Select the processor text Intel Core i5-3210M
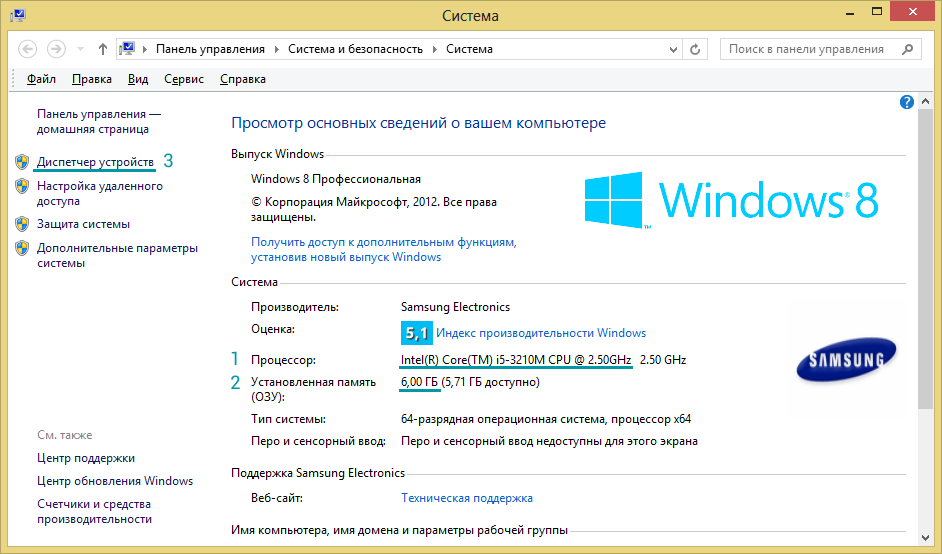This screenshot has height=554, width=942. coord(516,360)
